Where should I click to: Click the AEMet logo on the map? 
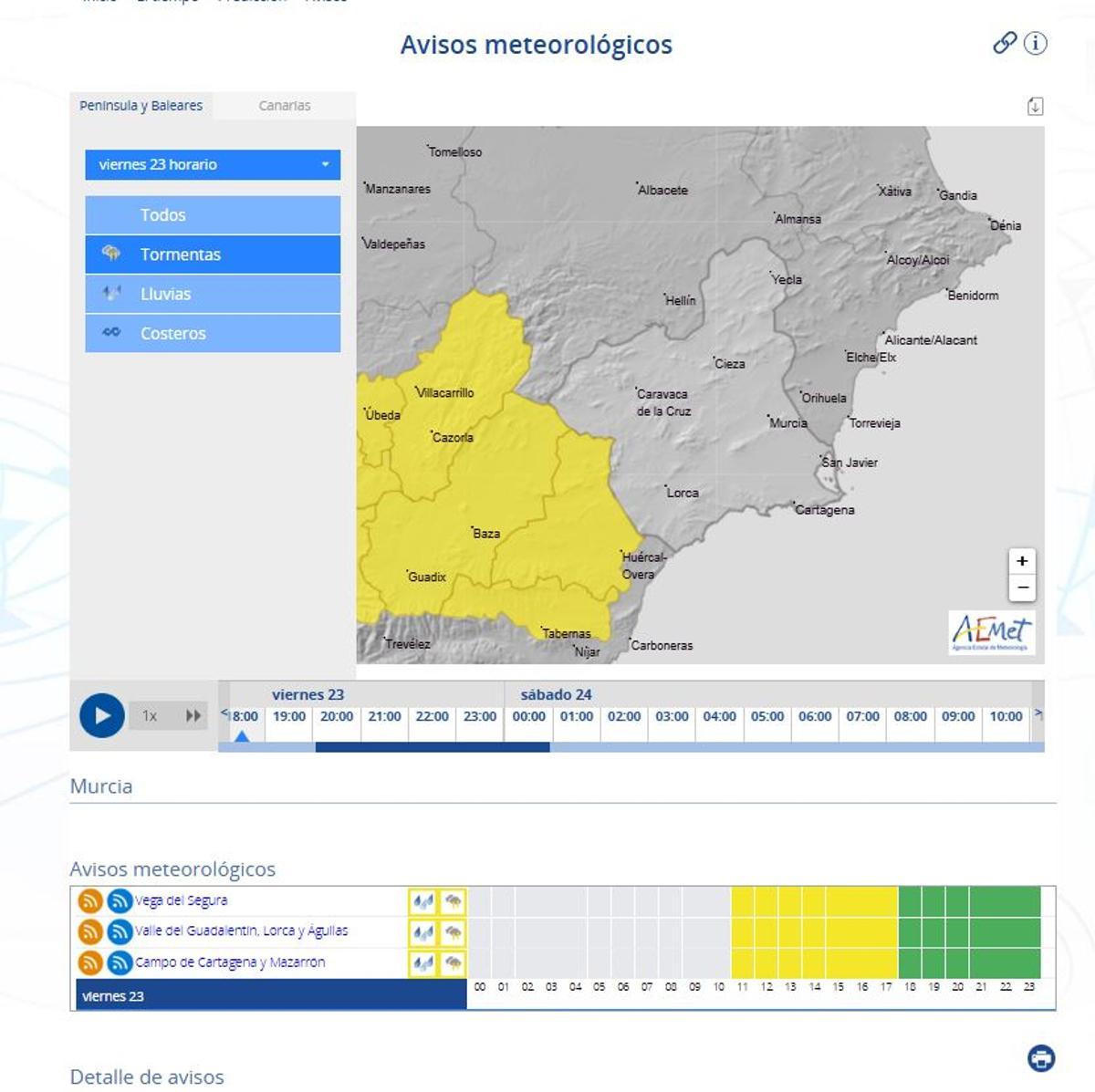pyautogui.click(x=992, y=632)
